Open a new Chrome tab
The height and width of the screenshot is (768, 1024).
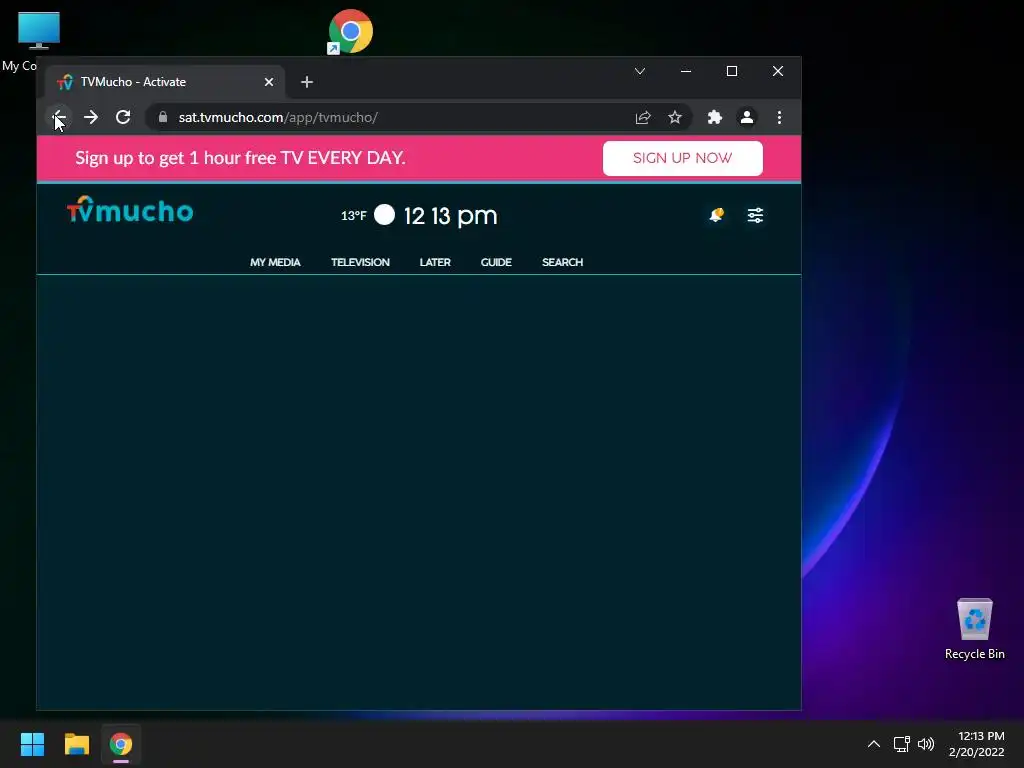[x=307, y=82]
